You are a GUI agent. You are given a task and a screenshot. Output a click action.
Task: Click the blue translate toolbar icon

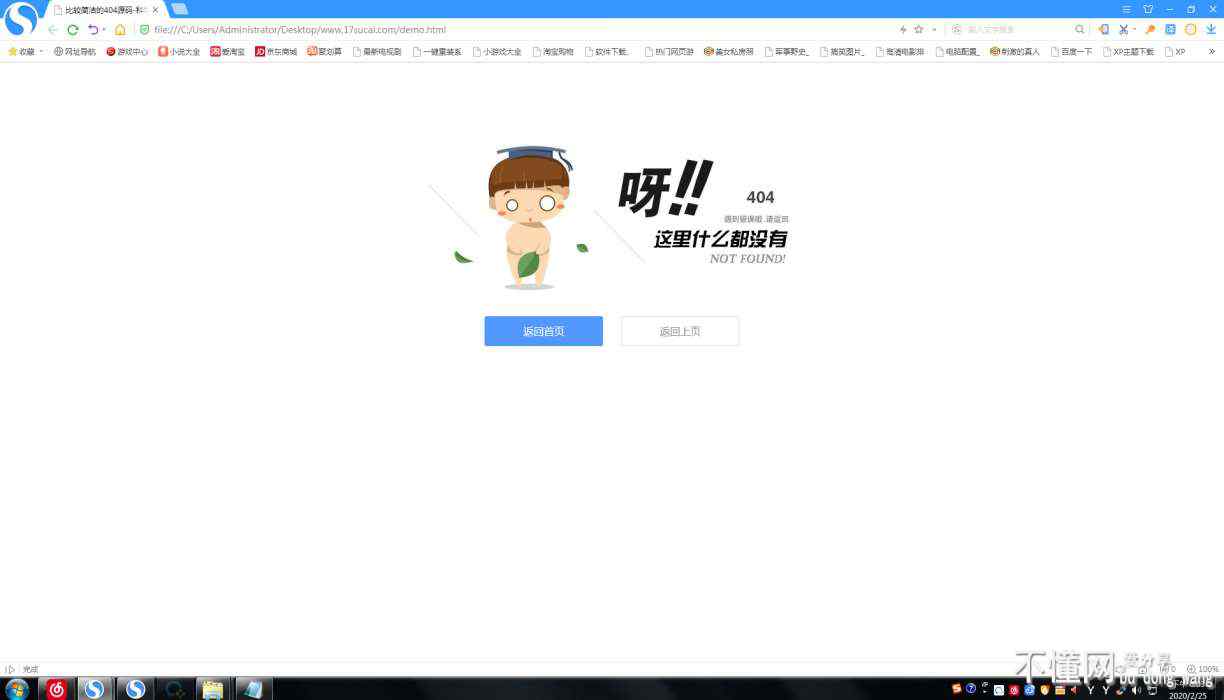coord(1170,30)
